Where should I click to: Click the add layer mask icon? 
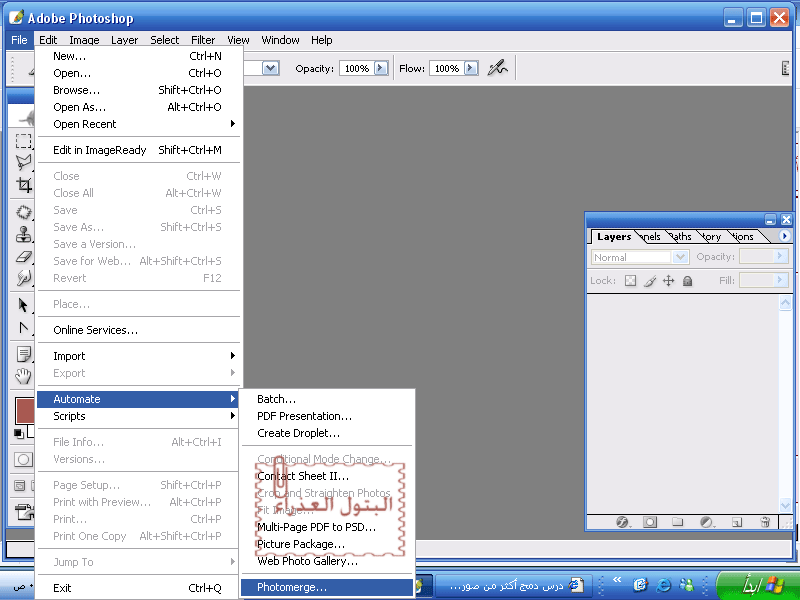pyautogui.click(x=650, y=522)
